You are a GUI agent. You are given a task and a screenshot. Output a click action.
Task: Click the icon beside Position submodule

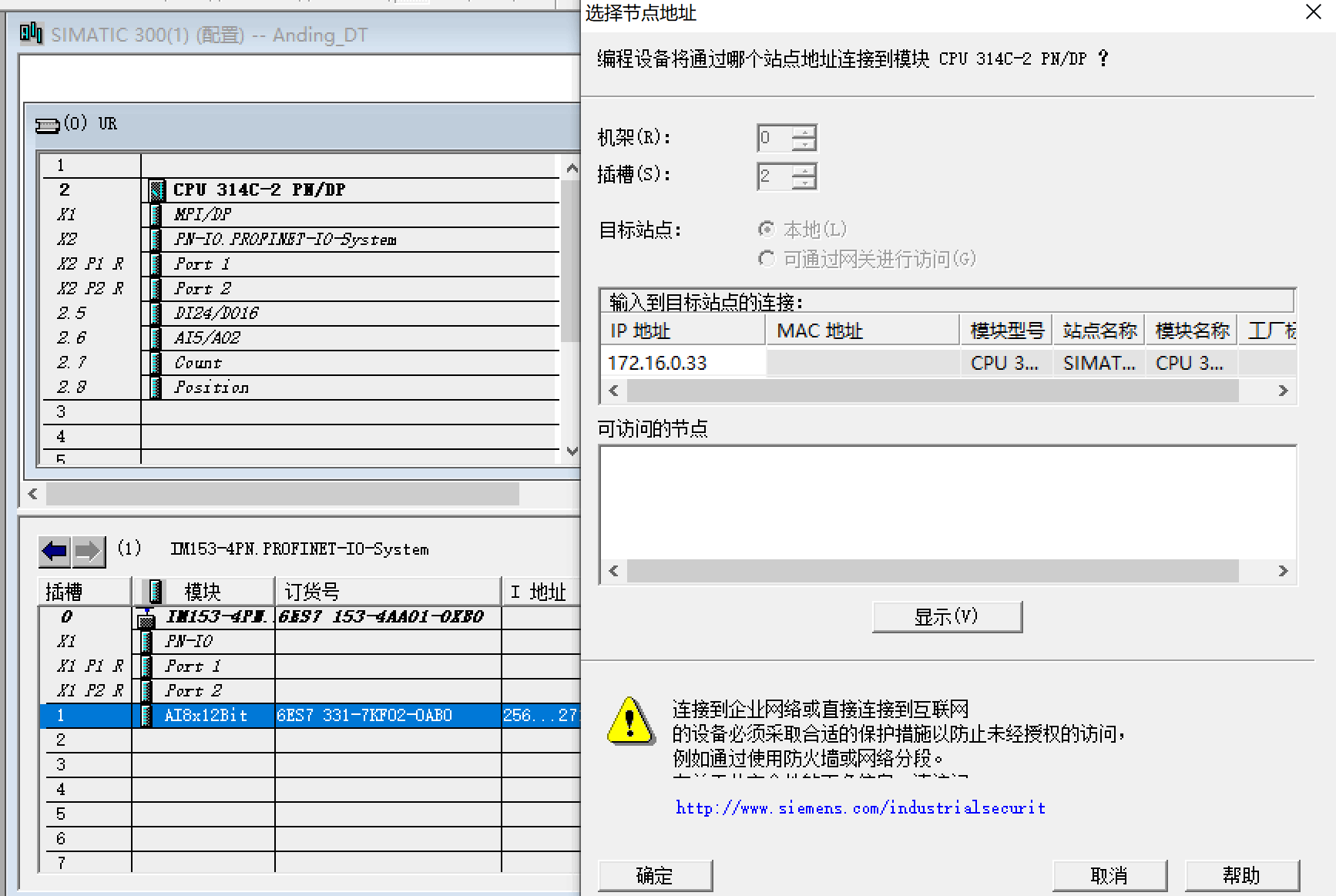tap(156, 387)
